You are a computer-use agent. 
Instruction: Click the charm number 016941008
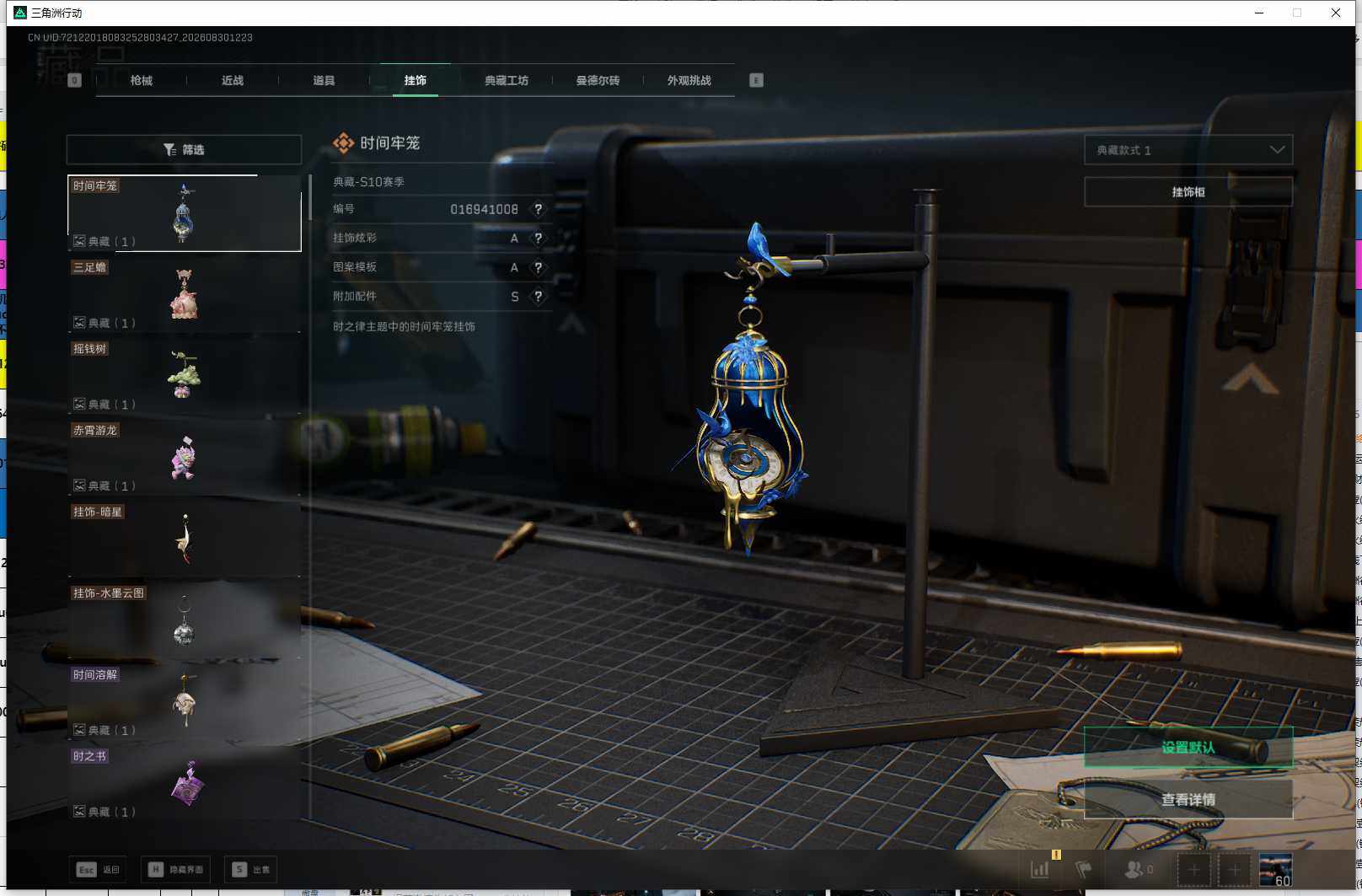point(484,209)
